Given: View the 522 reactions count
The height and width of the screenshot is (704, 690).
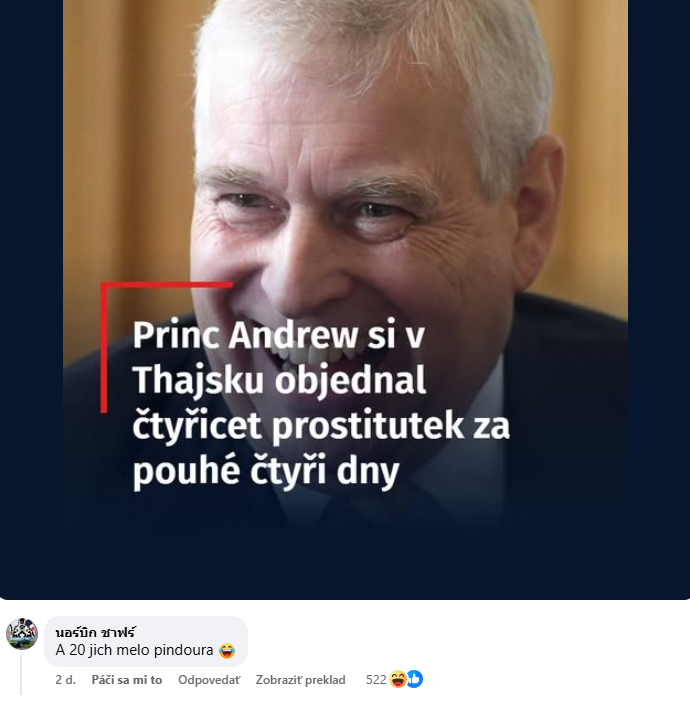Looking at the screenshot, I should (x=376, y=680).
